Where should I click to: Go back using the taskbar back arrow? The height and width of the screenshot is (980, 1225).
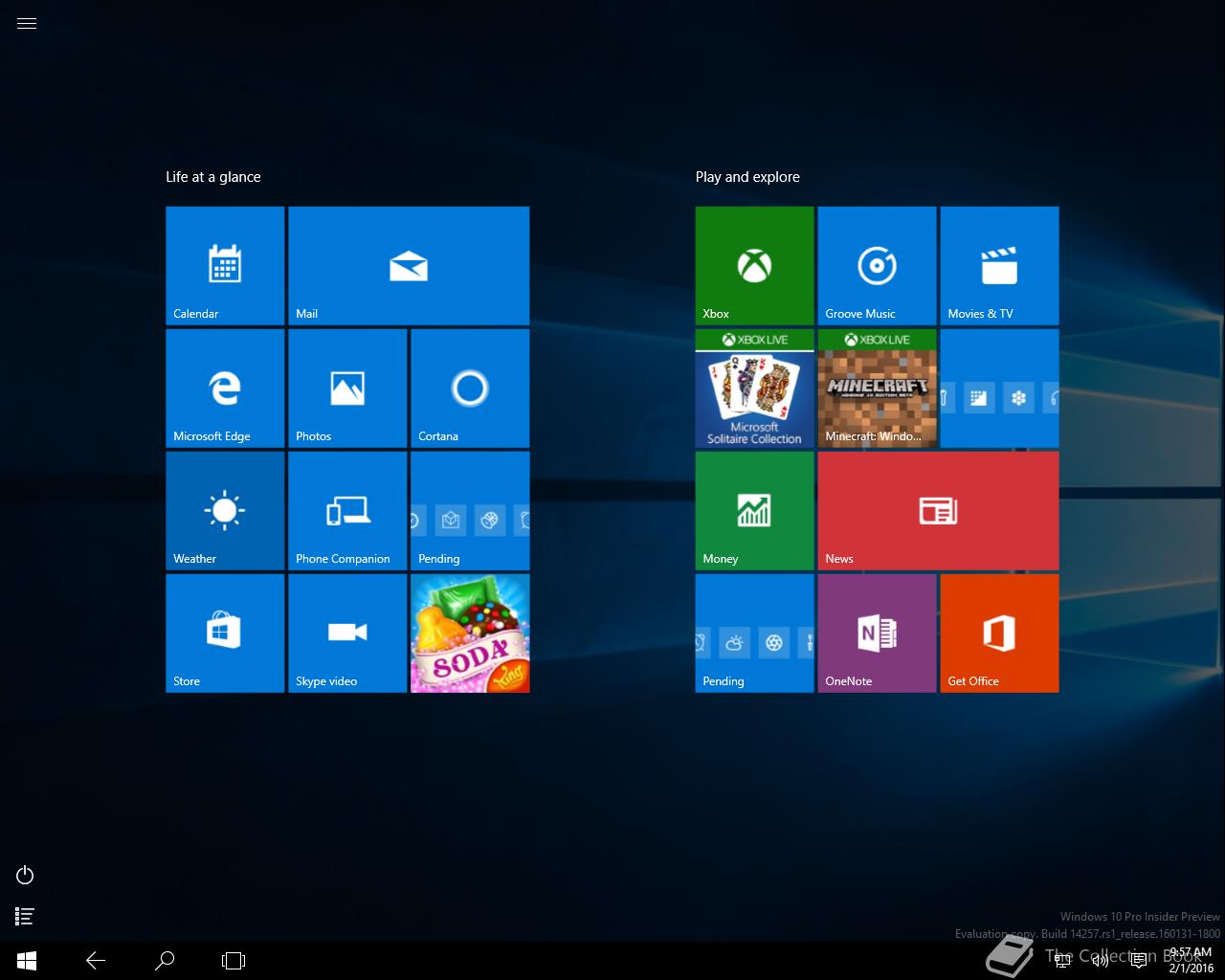click(96, 961)
